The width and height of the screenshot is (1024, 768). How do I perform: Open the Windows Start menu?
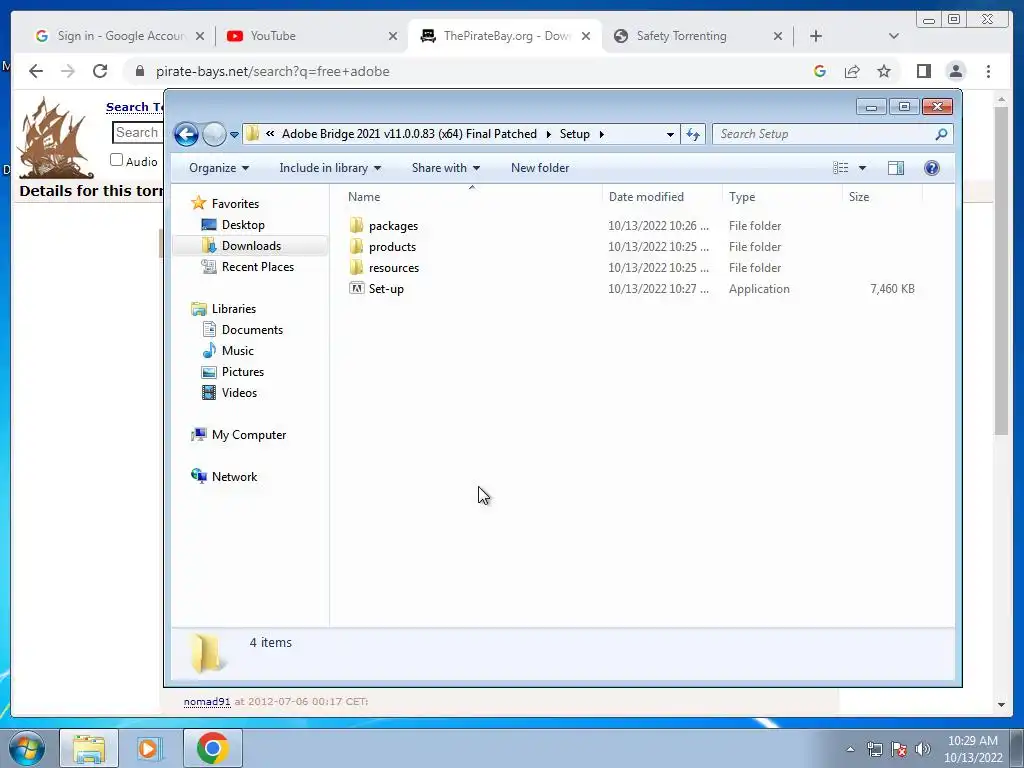(27, 748)
